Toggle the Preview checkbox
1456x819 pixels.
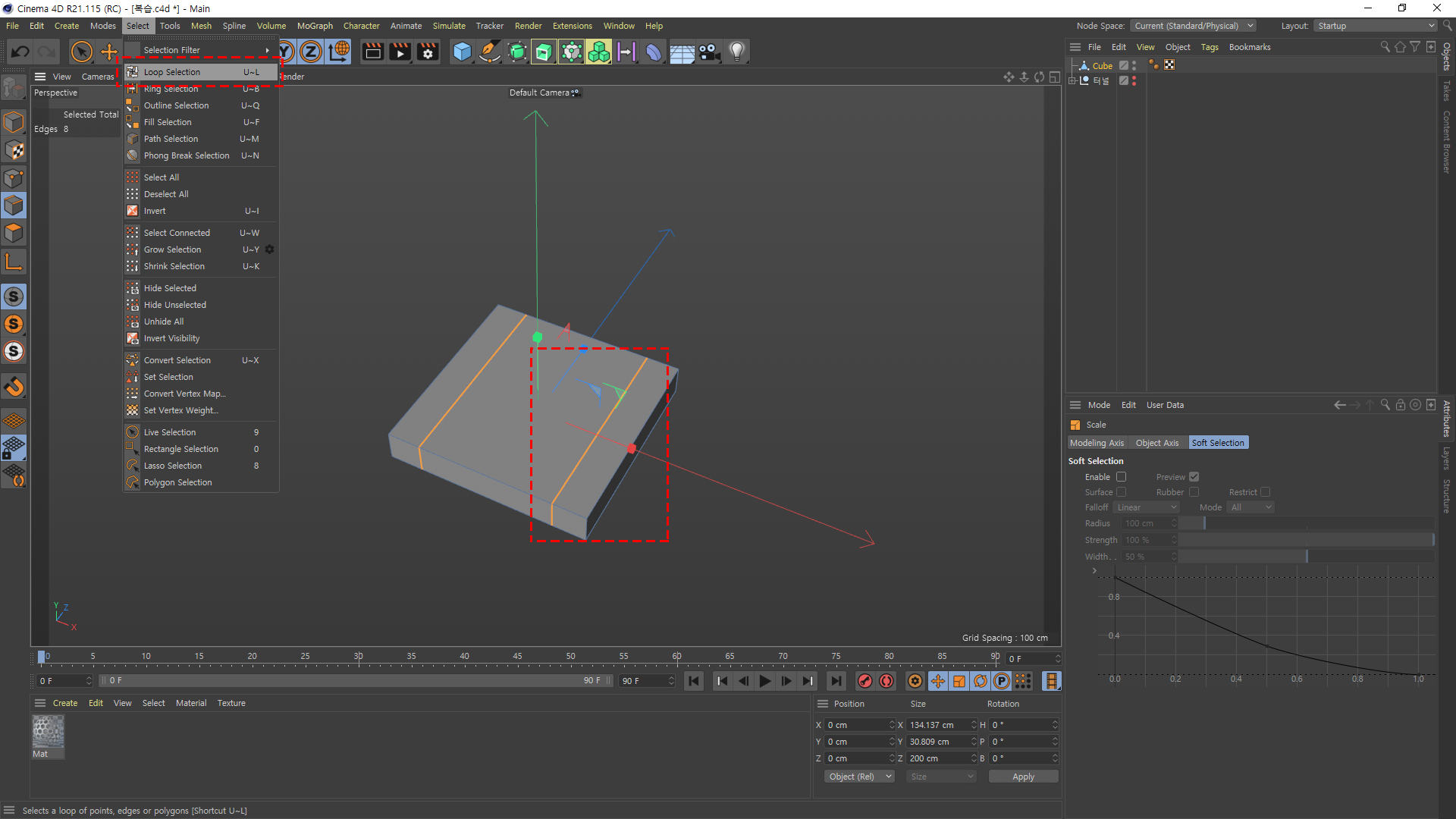pyautogui.click(x=1194, y=477)
